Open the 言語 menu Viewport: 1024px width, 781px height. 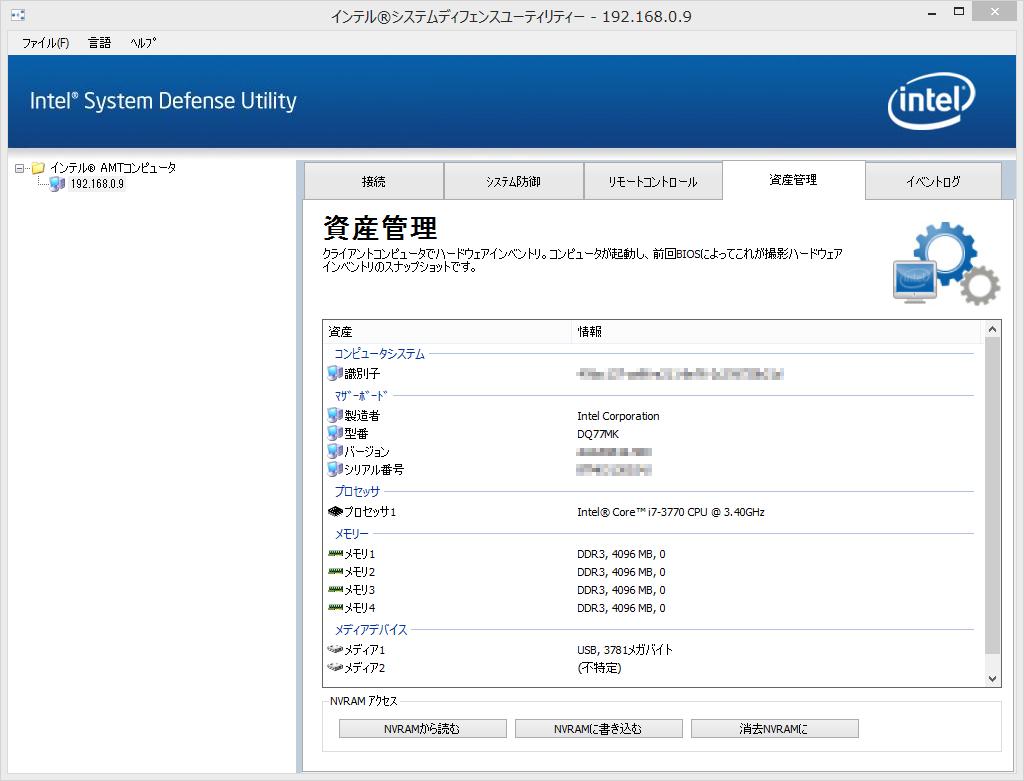click(x=99, y=43)
